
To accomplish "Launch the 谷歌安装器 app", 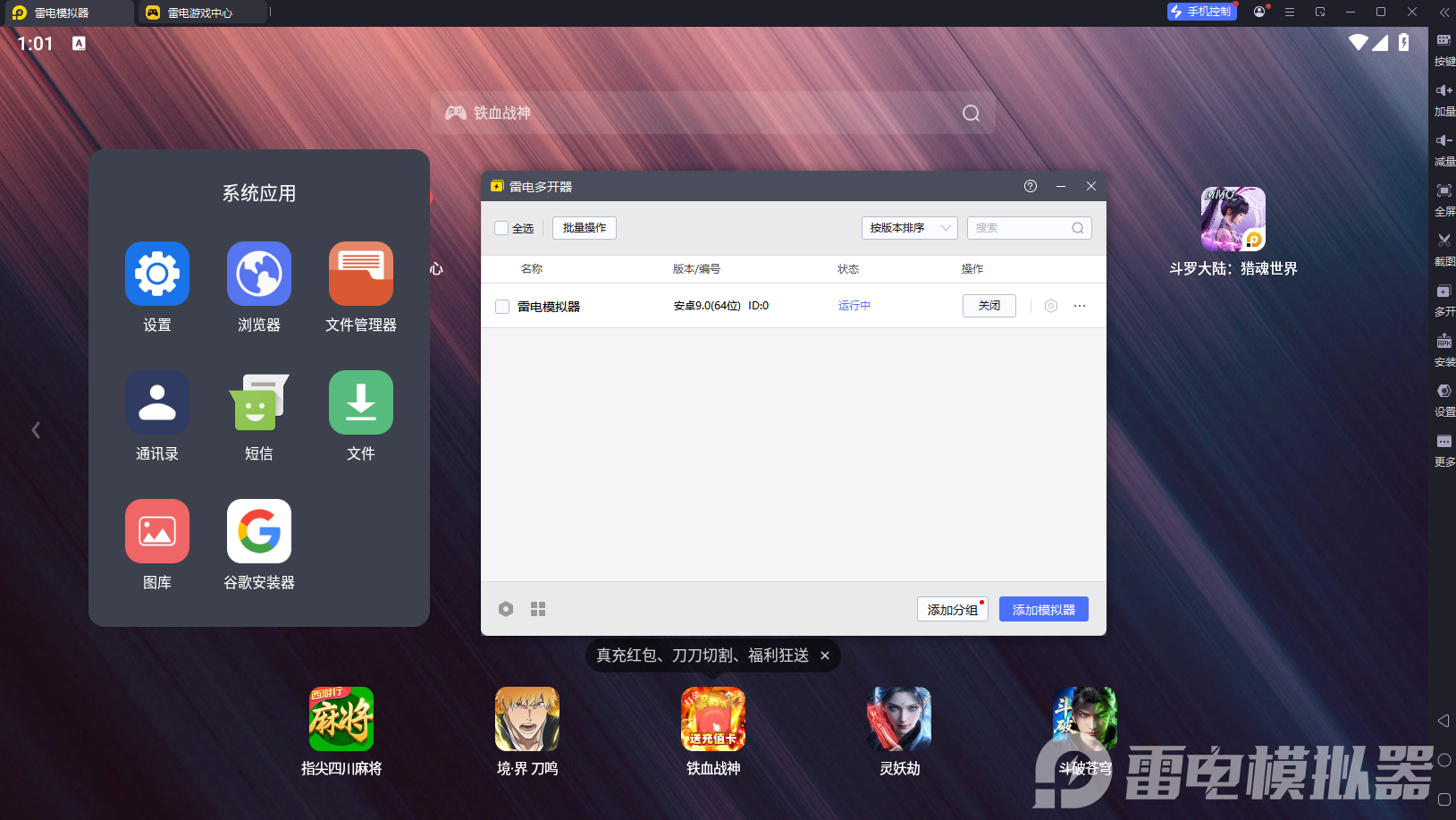I will coord(259,531).
